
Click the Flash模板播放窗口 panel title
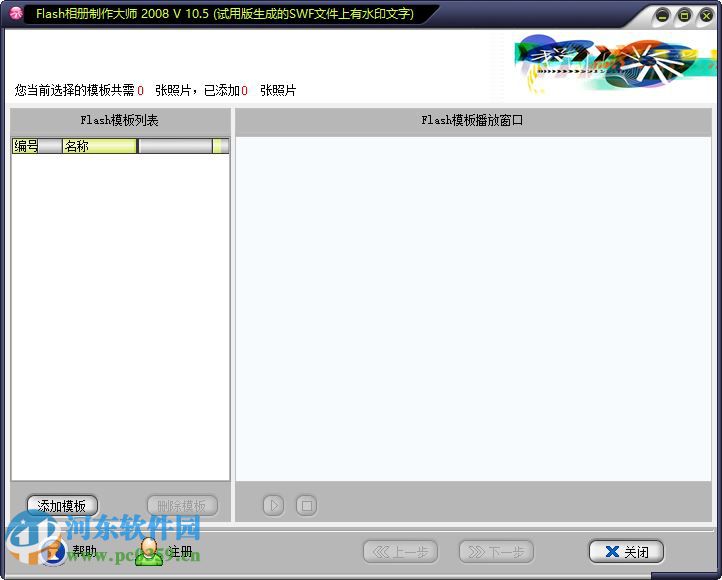(472, 120)
